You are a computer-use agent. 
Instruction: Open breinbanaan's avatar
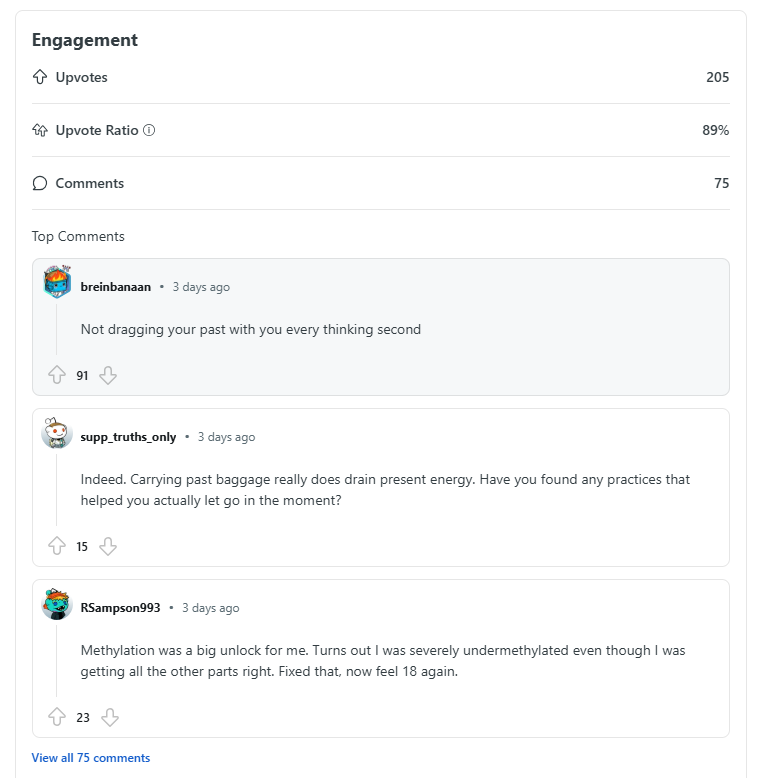(57, 282)
